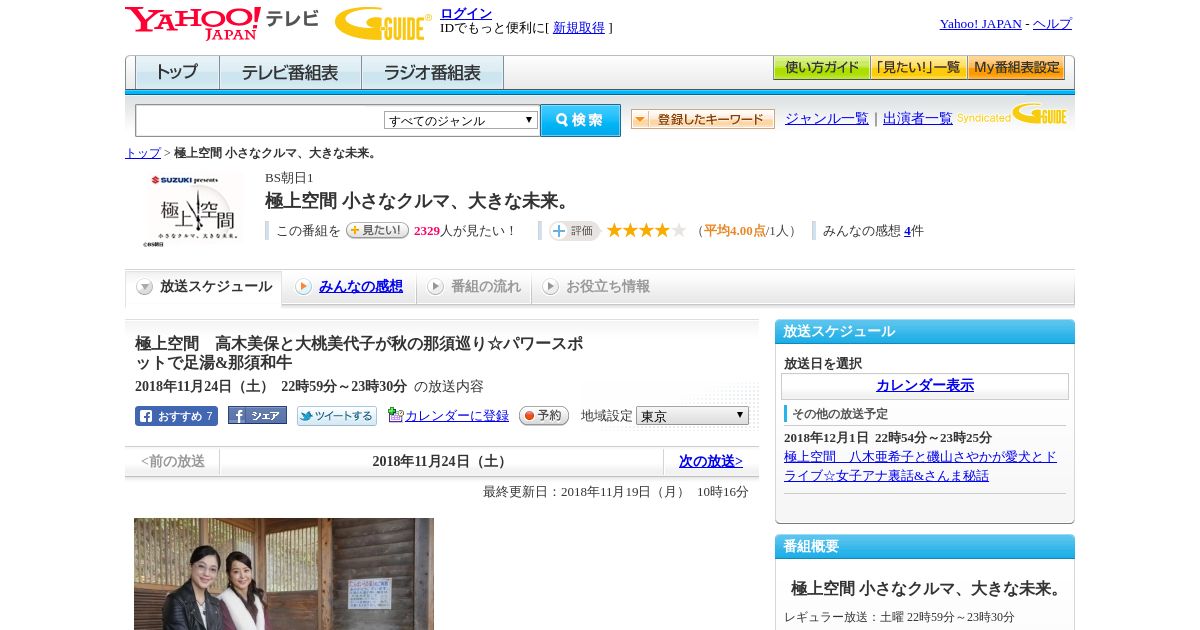Click the Facebook おすすめ button
The width and height of the screenshot is (1200, 630).
pos(176,416)
